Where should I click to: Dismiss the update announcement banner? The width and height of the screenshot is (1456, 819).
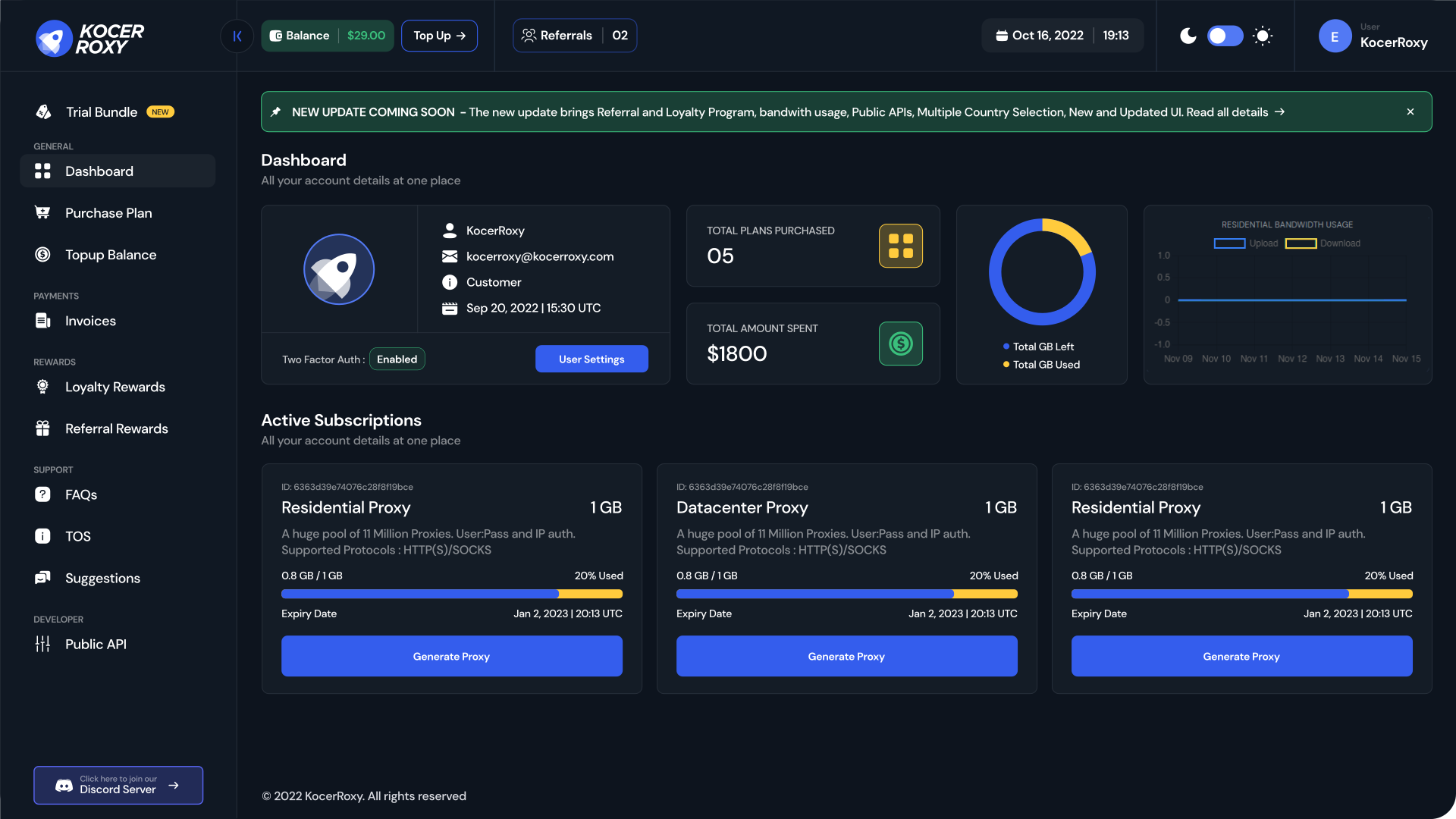[1410, 111]
